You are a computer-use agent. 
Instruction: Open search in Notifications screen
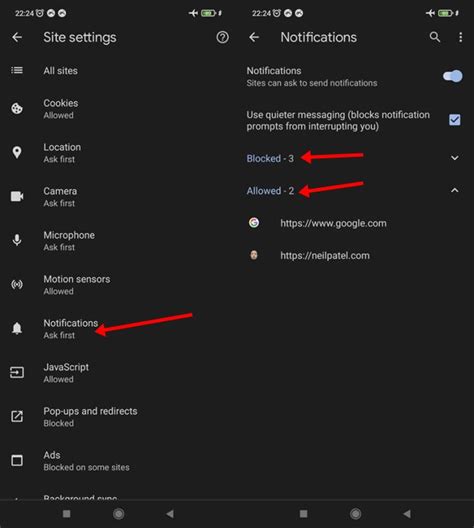tap(435, 37)
